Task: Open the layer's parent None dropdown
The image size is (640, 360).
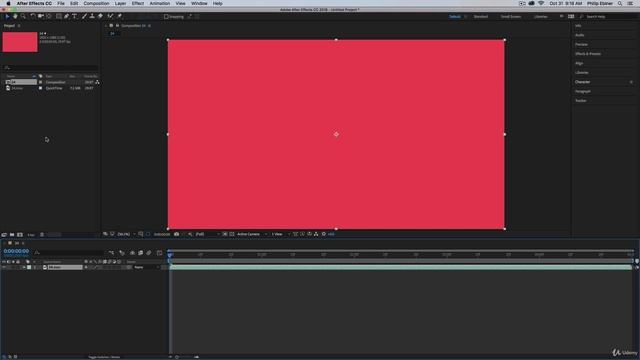Action: pyautogui.click(x=146, y=267)
